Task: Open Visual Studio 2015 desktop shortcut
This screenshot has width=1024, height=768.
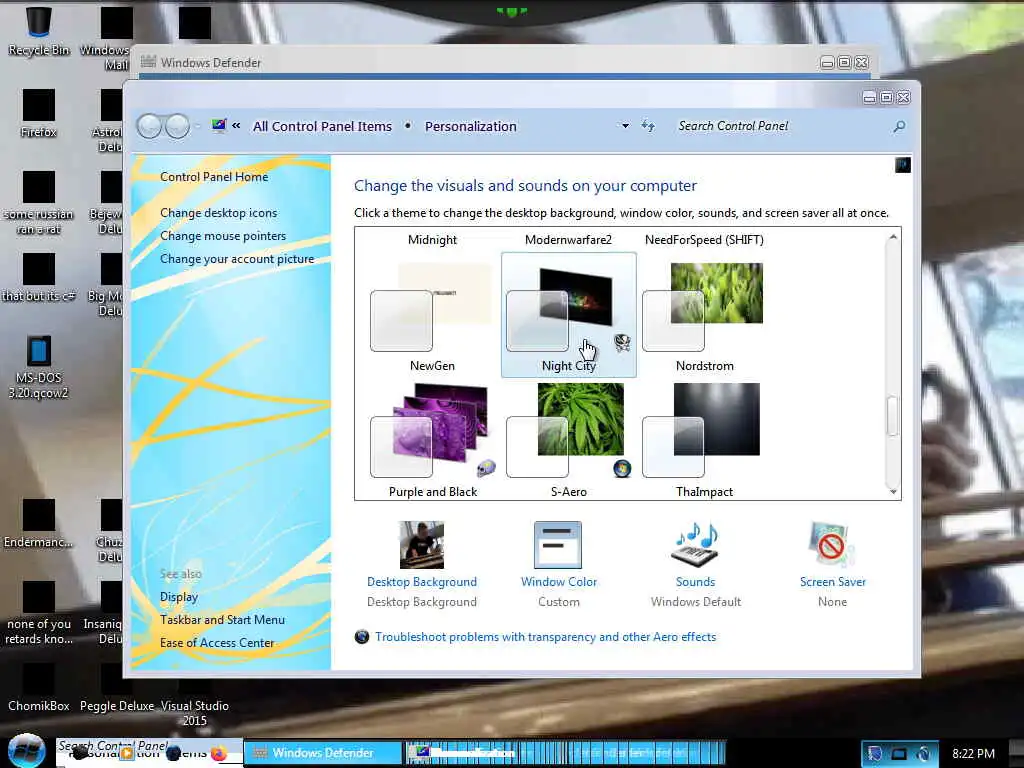Action: tap(195, 696)
